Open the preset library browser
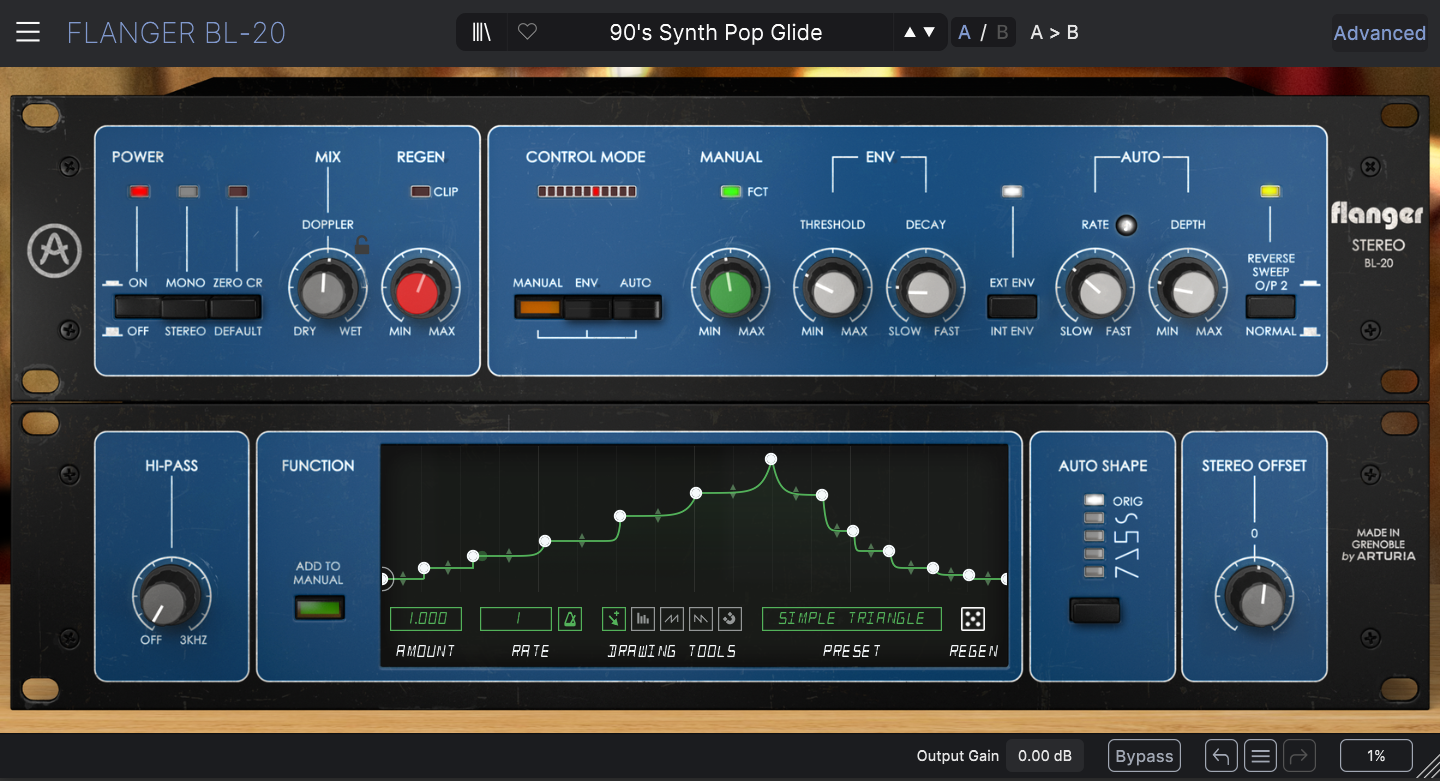 482,33
